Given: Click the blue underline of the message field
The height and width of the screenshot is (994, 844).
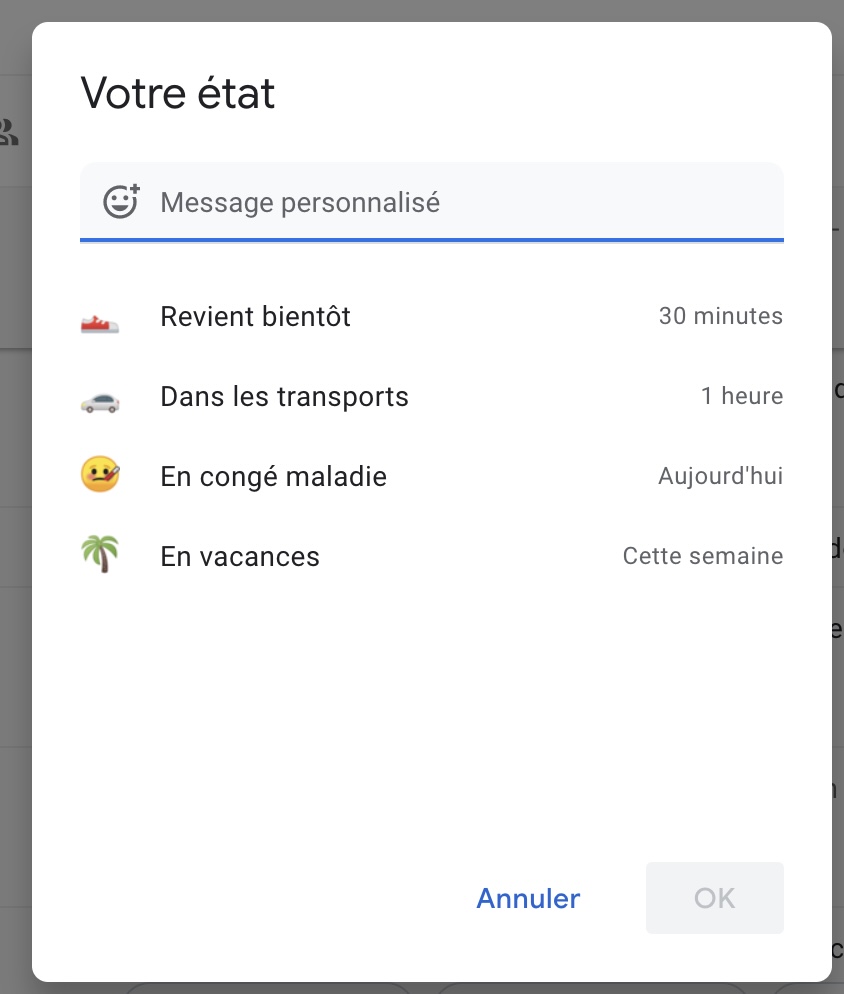Looking at the screenshot, I should coord(431,240).
